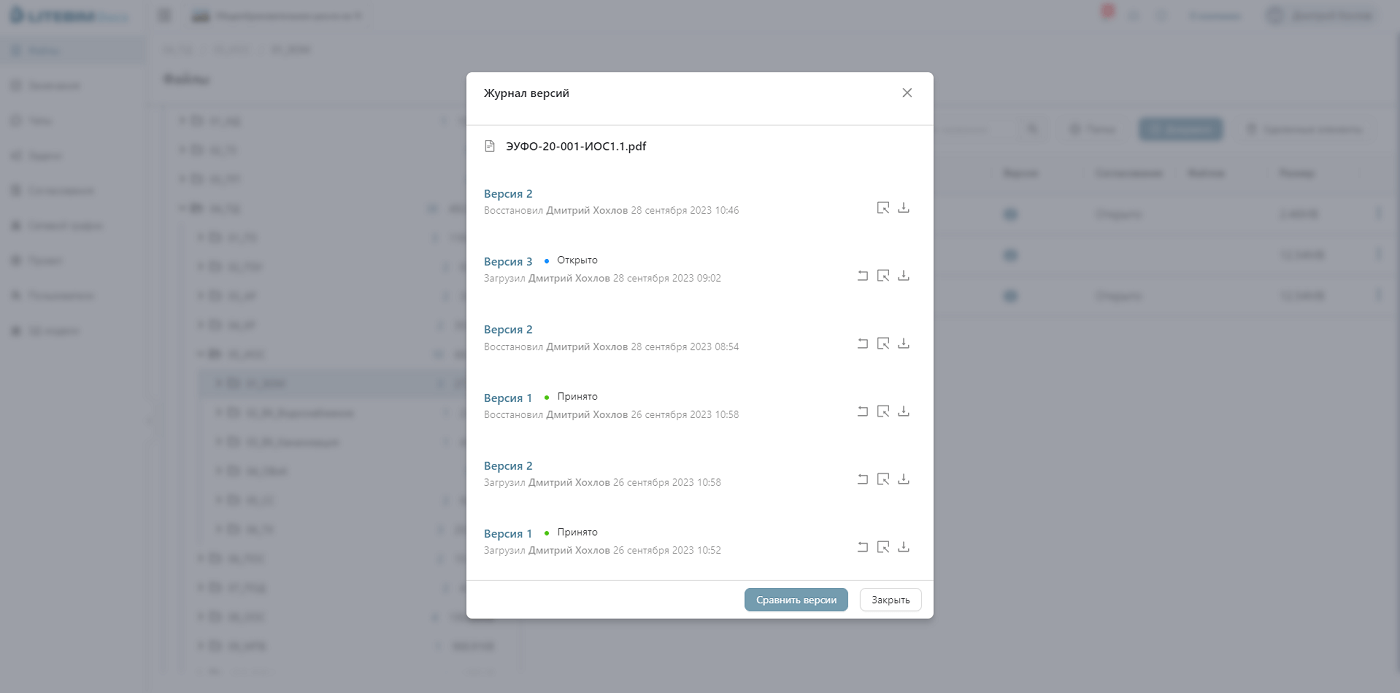Restore Версия 3 uploaded at 09:02
1400x693 pixels.
tap(862, 276)
